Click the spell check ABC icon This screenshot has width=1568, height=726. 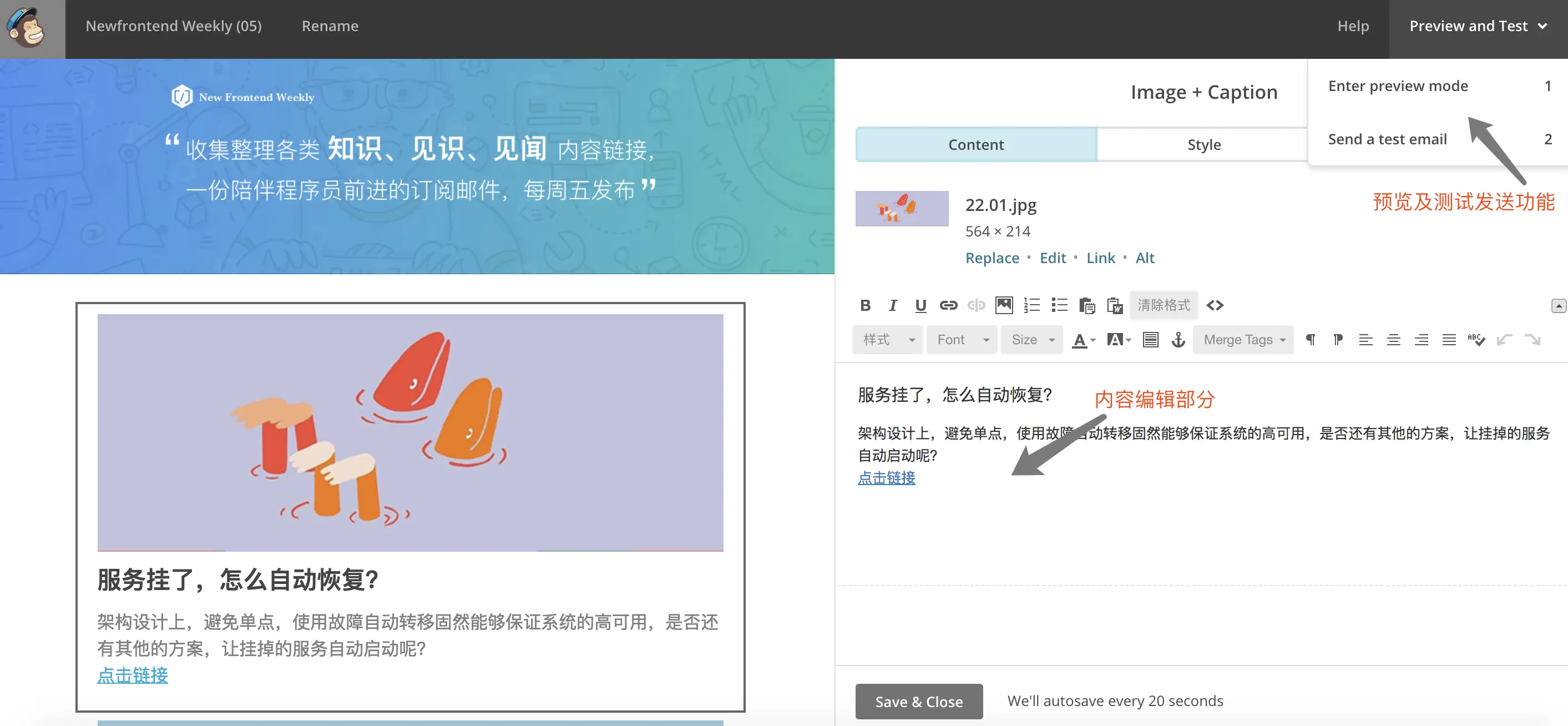click(1476, 340)
